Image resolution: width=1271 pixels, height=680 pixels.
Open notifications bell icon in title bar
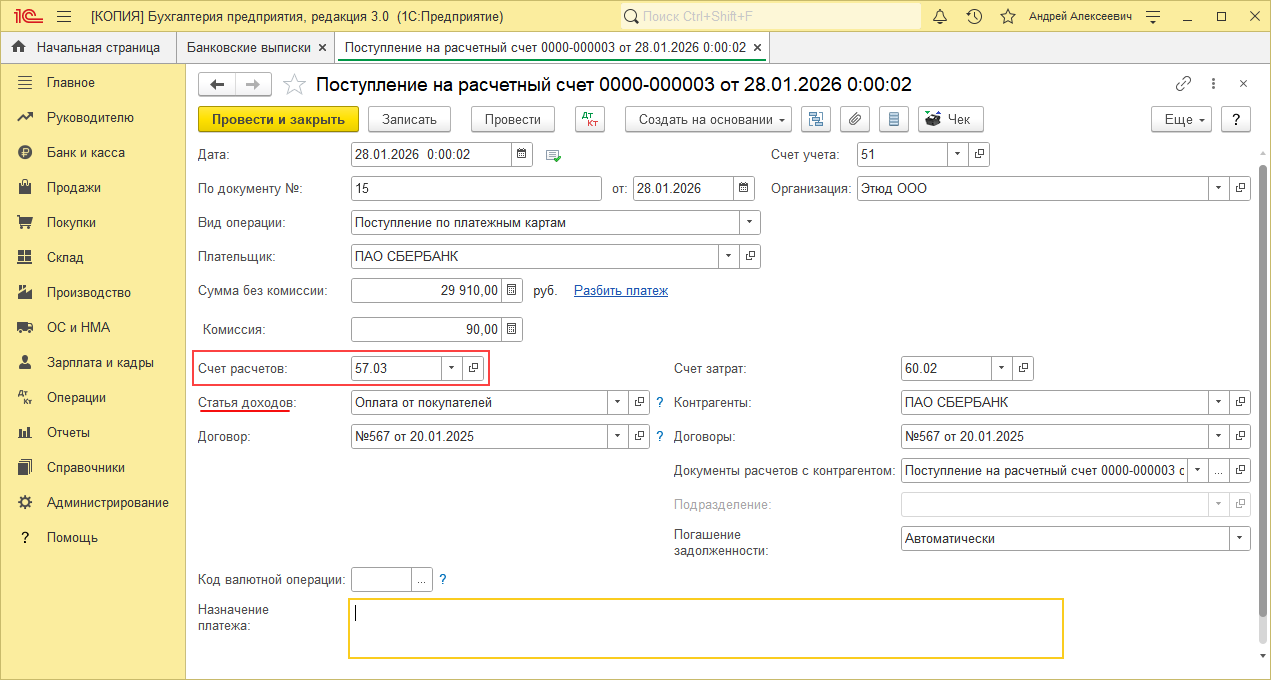pos(940,17)
